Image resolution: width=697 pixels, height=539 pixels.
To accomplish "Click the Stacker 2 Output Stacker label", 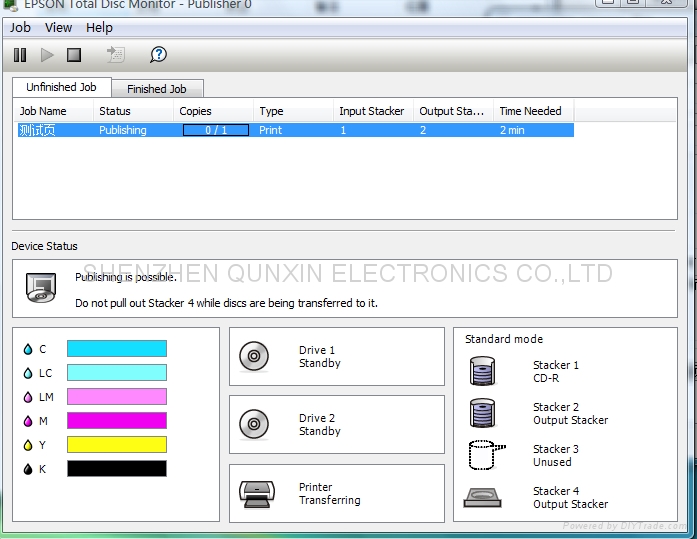I will coord(570,414).
